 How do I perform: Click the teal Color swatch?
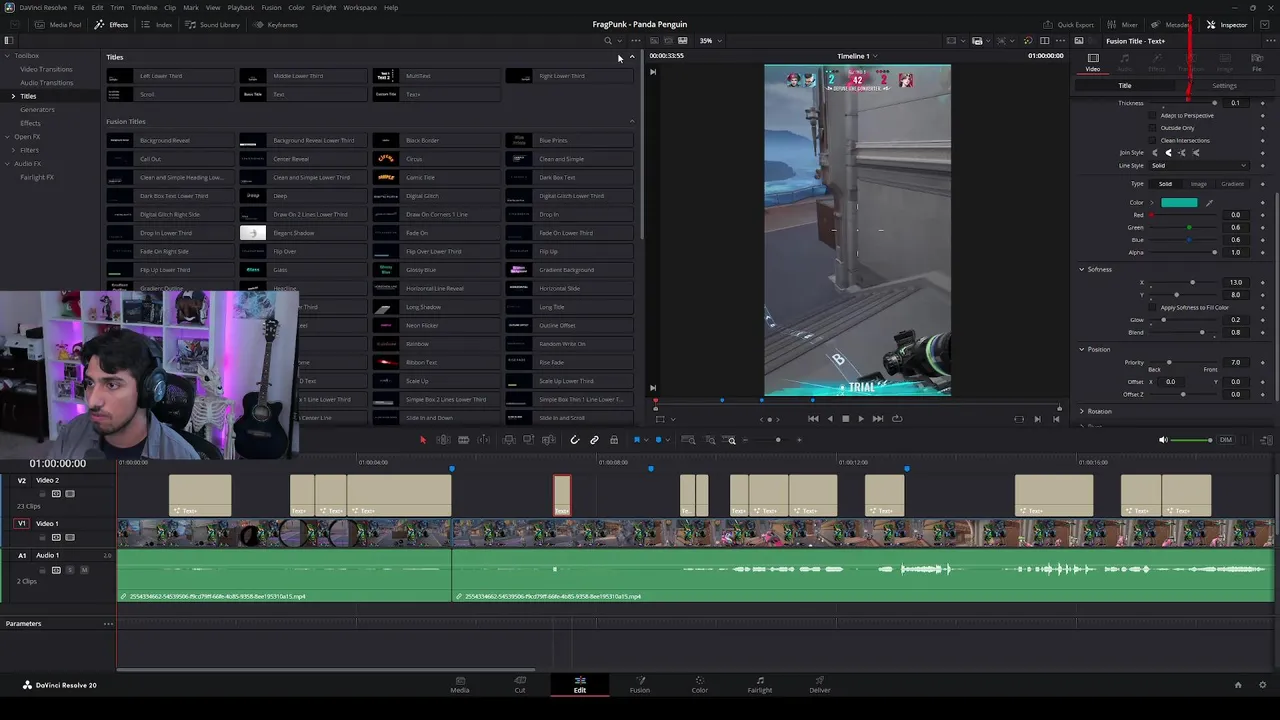1179,203
